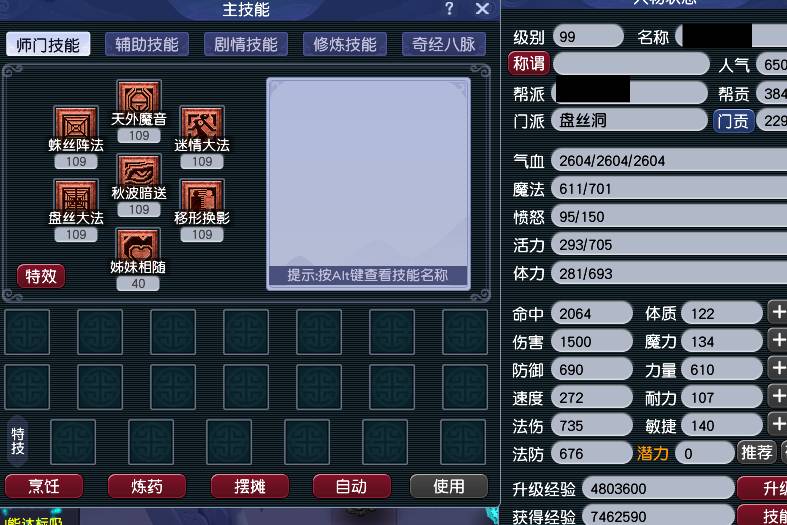
Task: Click the 炼药 button
Action: point(147,486)
